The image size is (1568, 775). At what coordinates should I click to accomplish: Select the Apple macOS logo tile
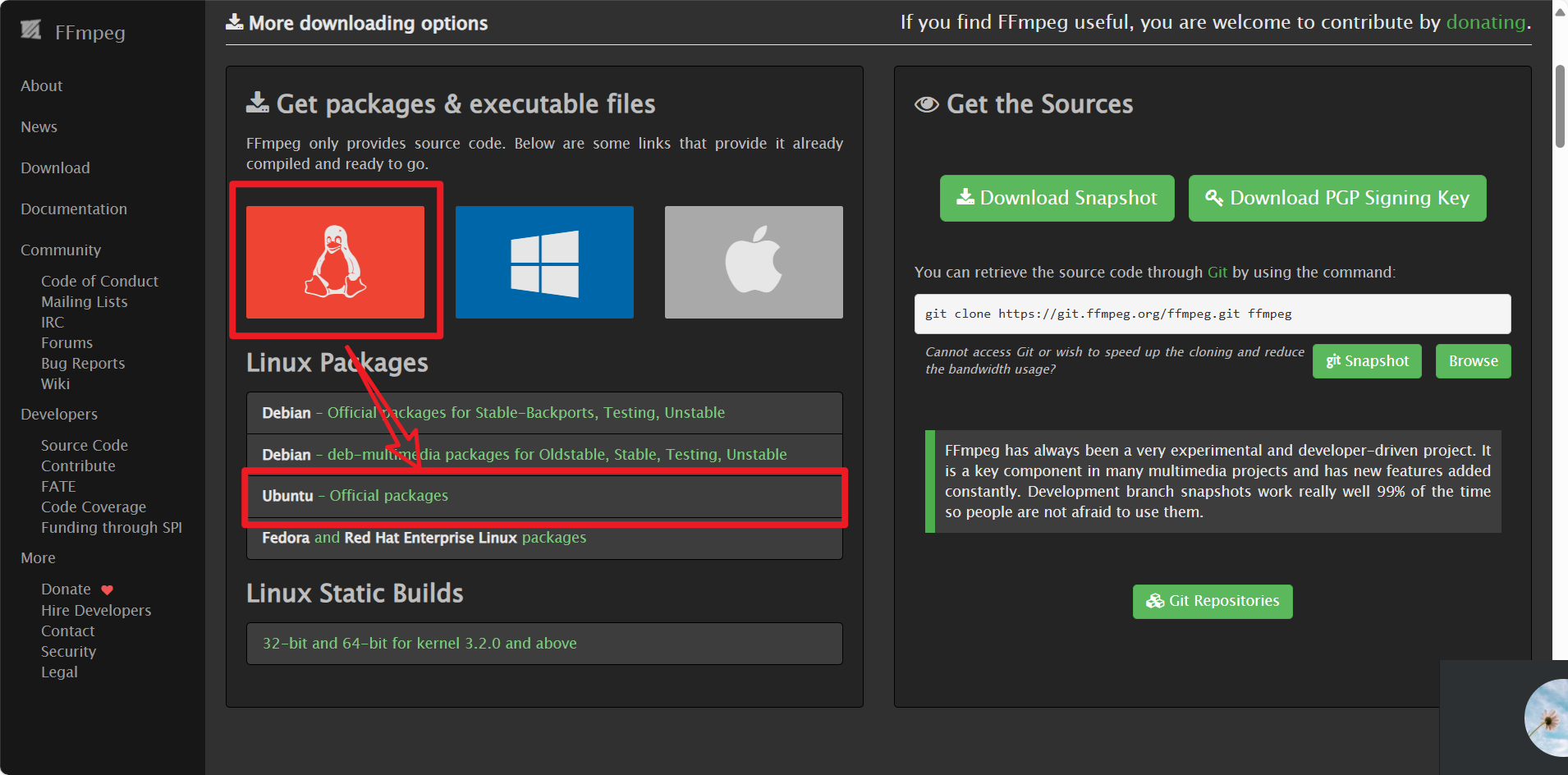[x=754, y=262]
